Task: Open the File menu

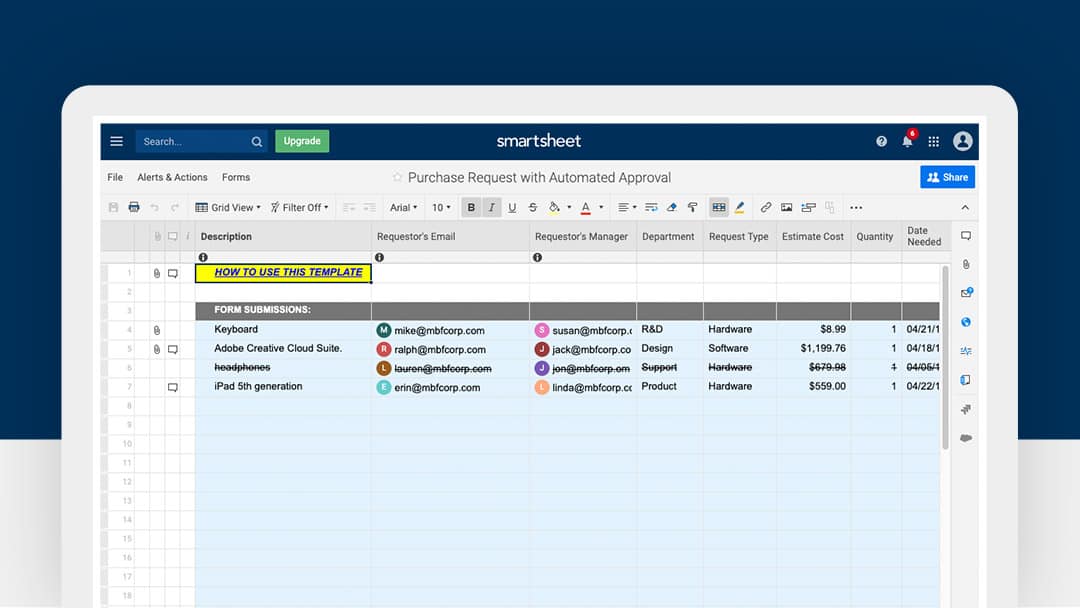Action: click(x=114, y=177)
